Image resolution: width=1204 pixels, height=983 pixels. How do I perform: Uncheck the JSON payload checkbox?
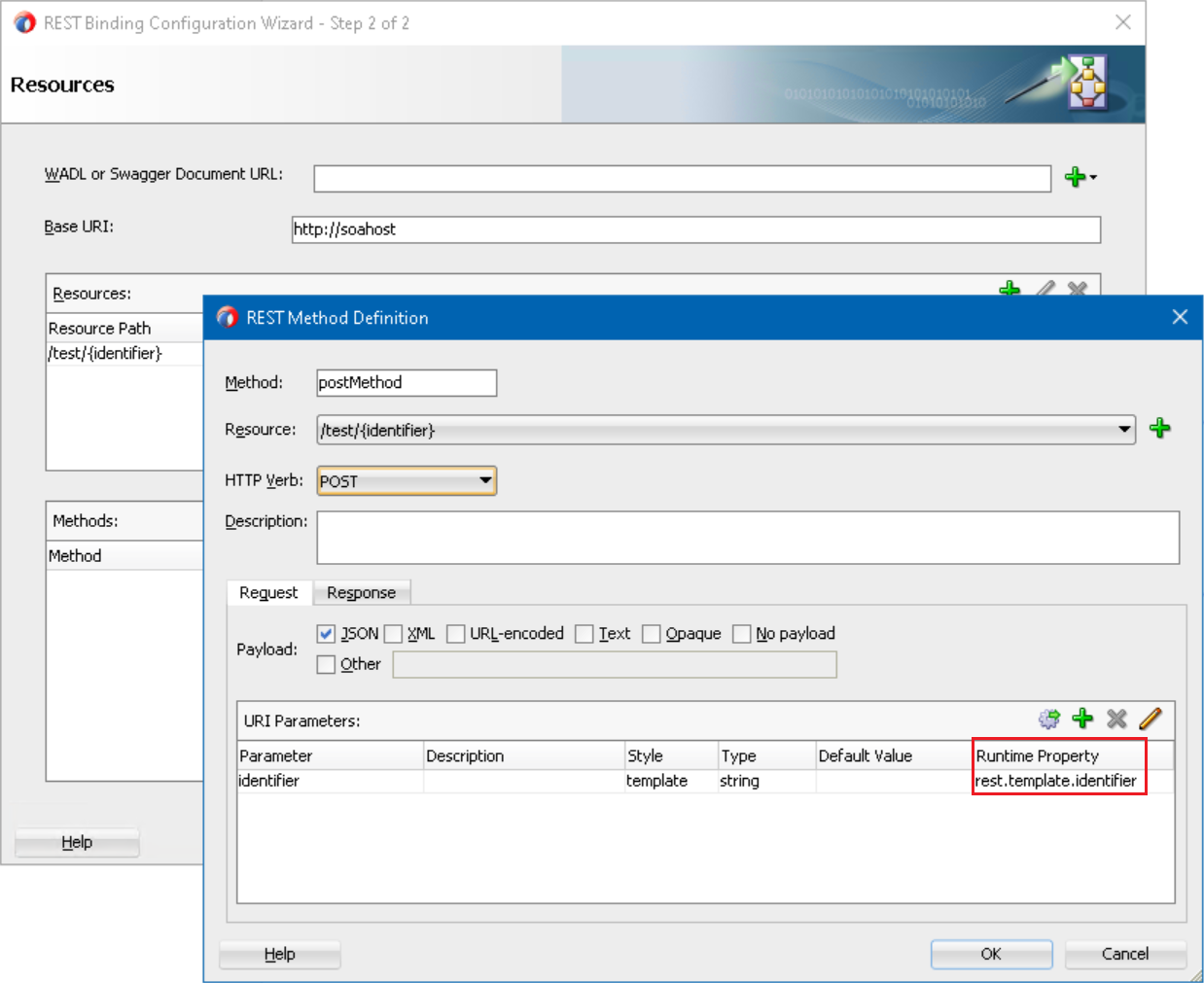point(327,634)
